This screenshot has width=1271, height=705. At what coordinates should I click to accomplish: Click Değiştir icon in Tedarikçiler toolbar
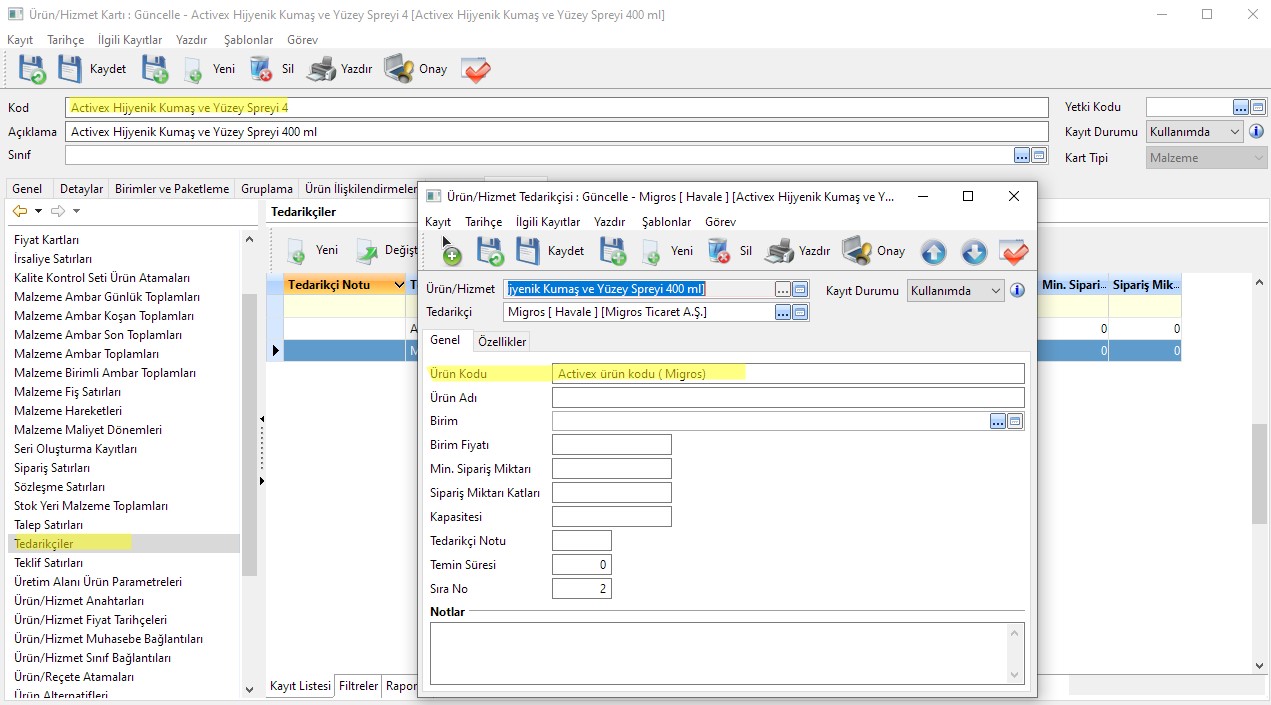[367, 250]
